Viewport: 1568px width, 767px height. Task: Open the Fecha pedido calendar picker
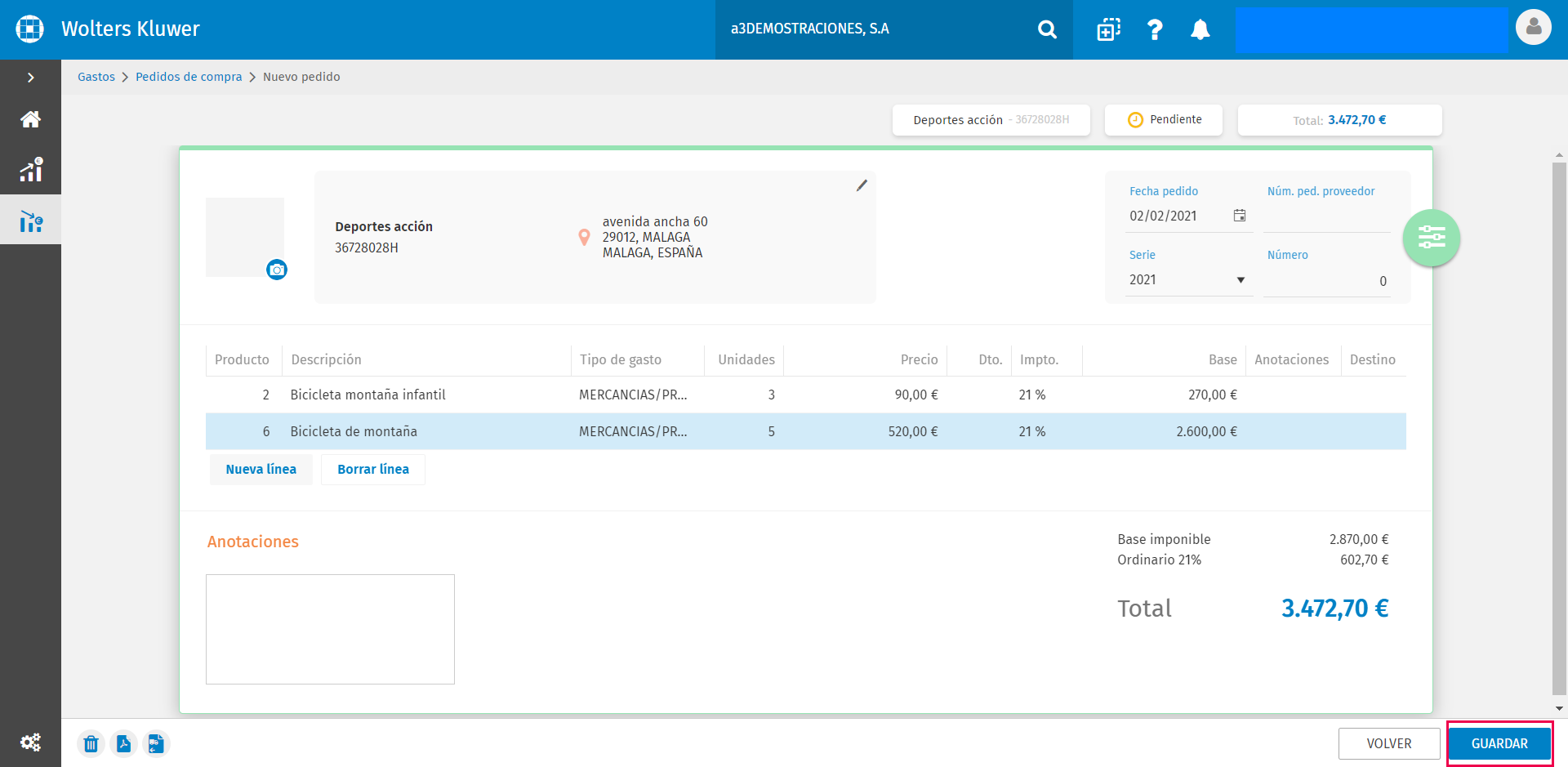(x=1239, y=216)
